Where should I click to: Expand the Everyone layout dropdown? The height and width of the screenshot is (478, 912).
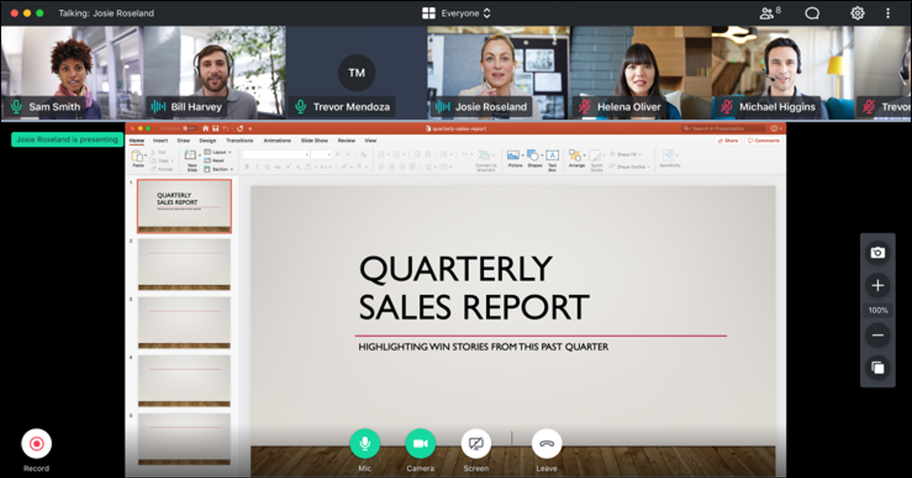[457, 13]
